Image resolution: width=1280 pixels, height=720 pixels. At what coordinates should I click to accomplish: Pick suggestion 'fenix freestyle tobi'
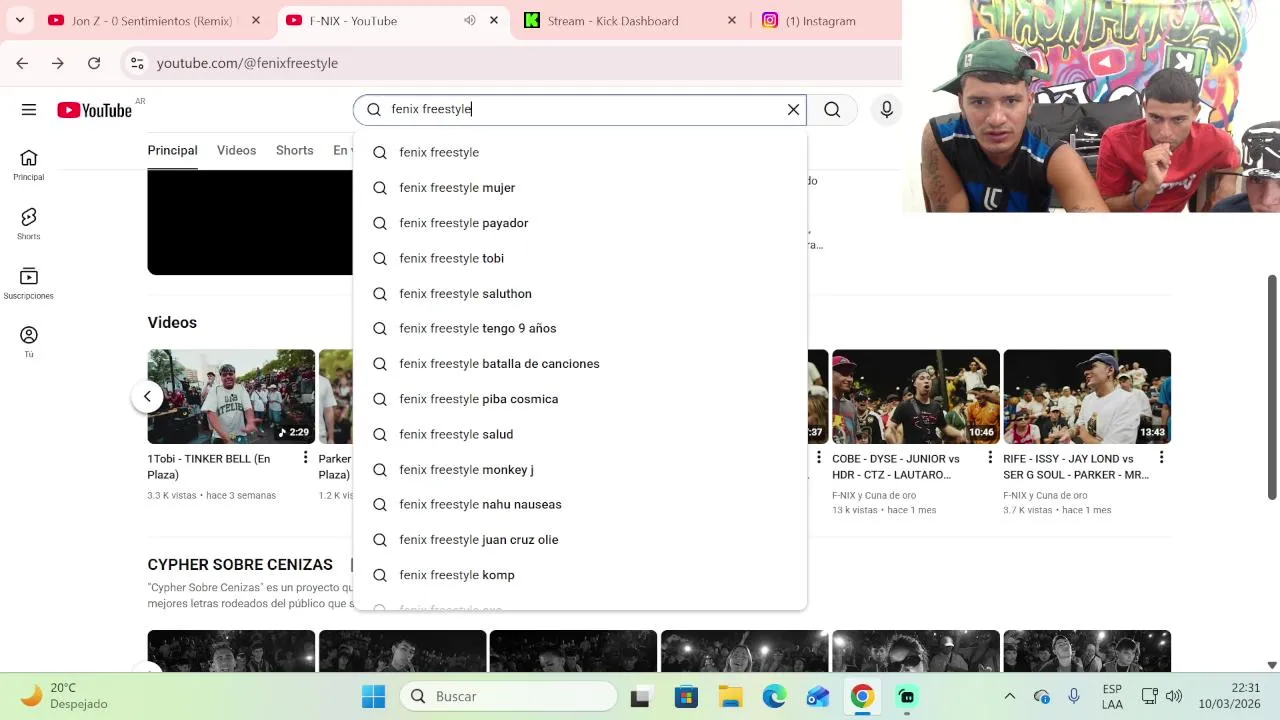[579, 258]
